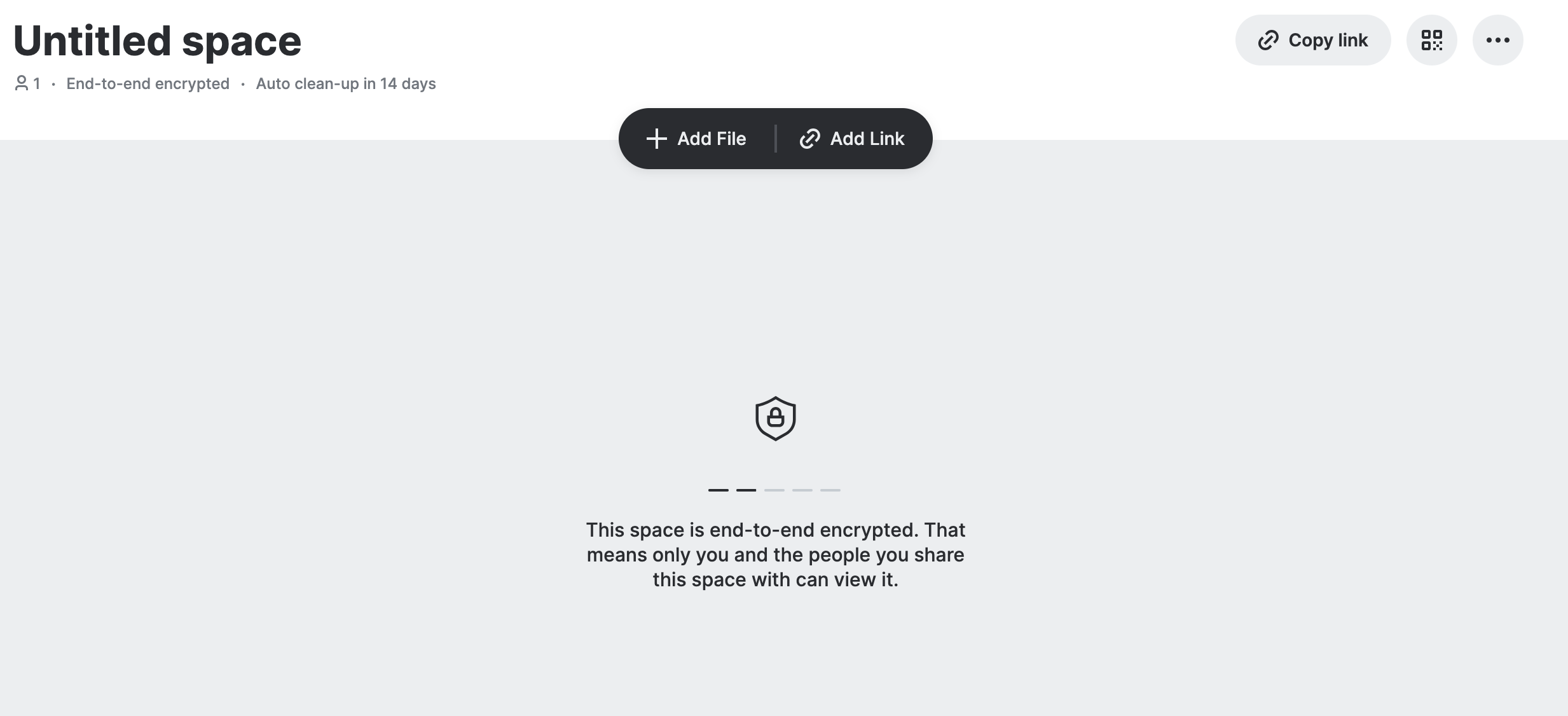Screen dimensions: 1568x716
Task: Open the three-dot more options menu
Action: 1497,40
